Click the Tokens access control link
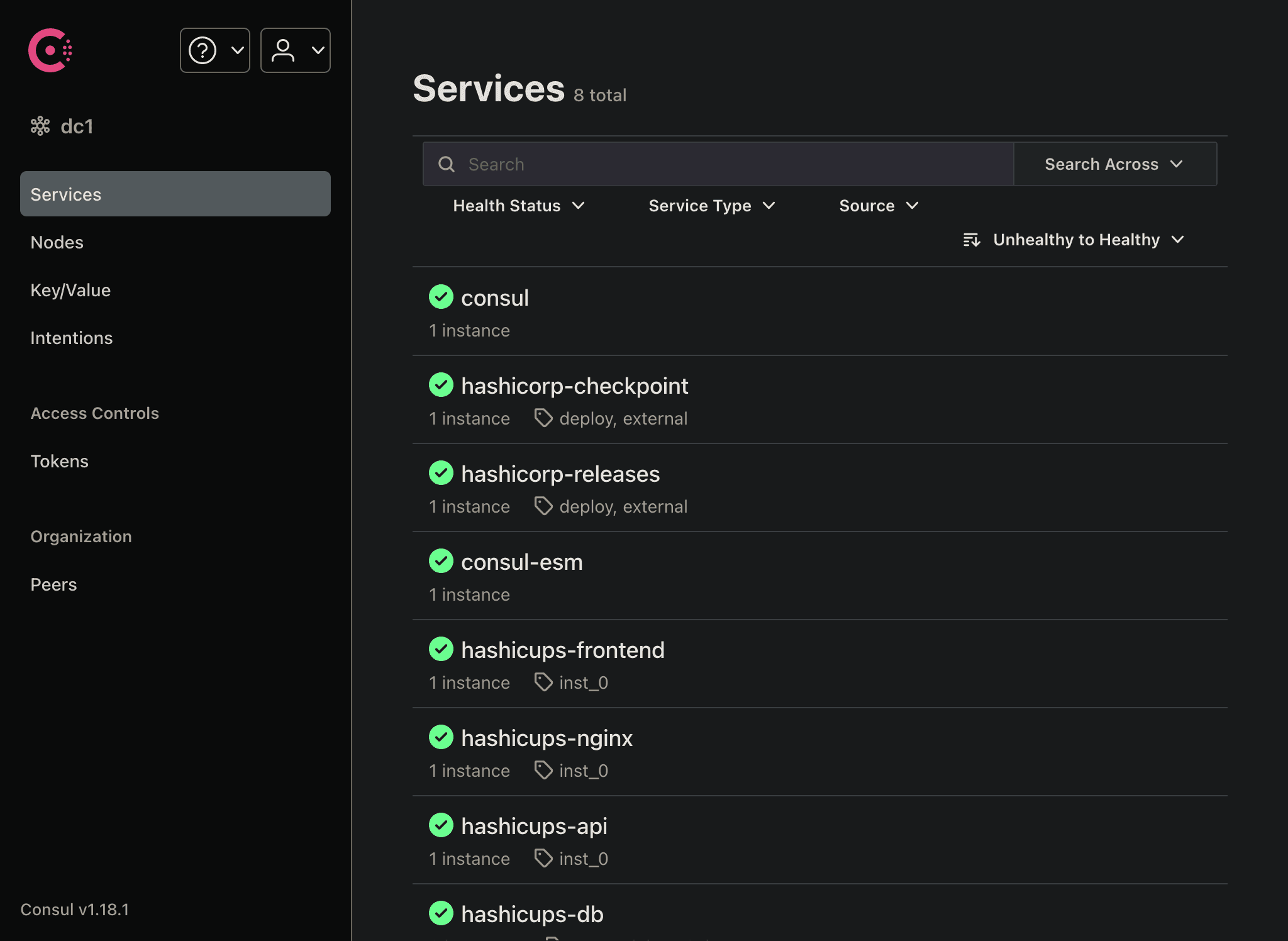The height and width of the screenshot is (941, 1288). [x=60, y=460]
